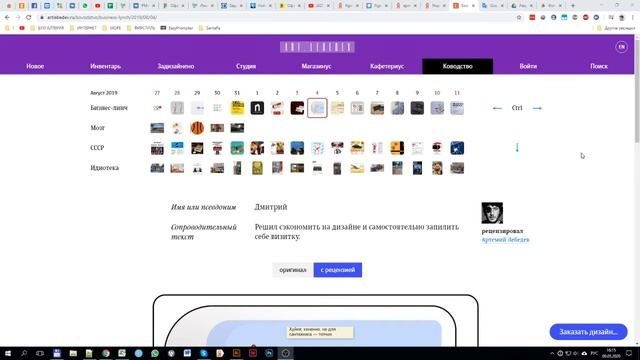Open Windows taskbar search
The height and width of the screenshot is (360, 640).
tap(24, 353)
